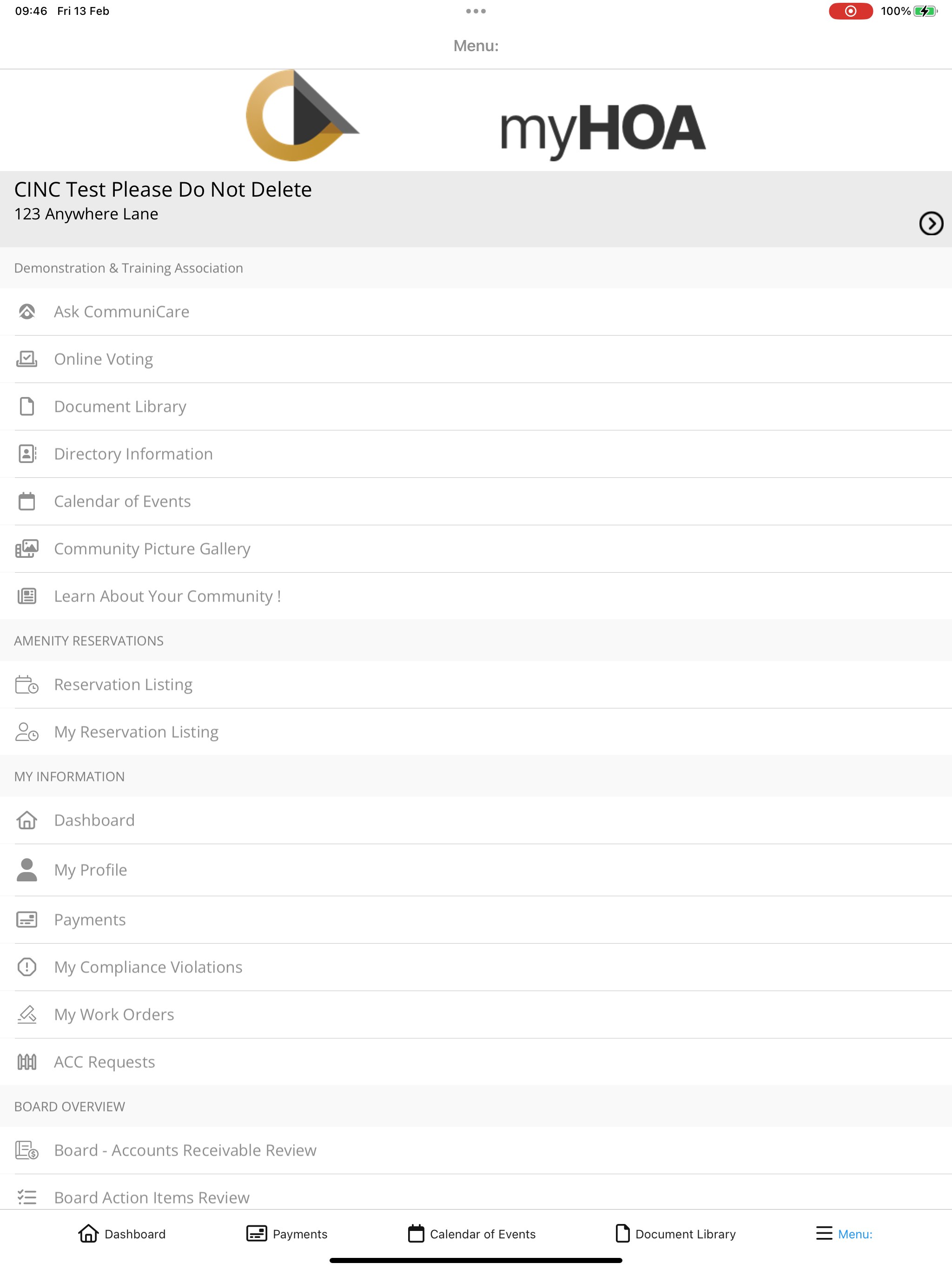Open Learn About Your Community !
This screenshot has height=1270, width=952.
[476, 596]
